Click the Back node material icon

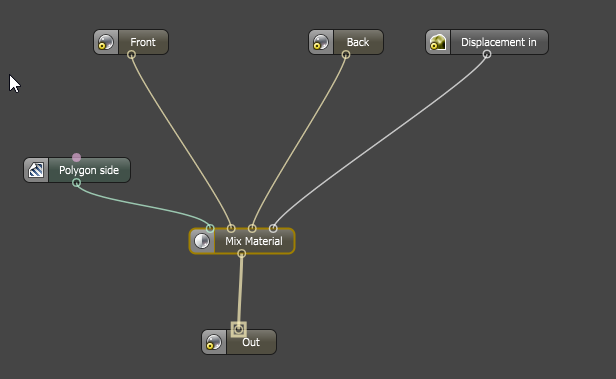click(x=321, y=42)
